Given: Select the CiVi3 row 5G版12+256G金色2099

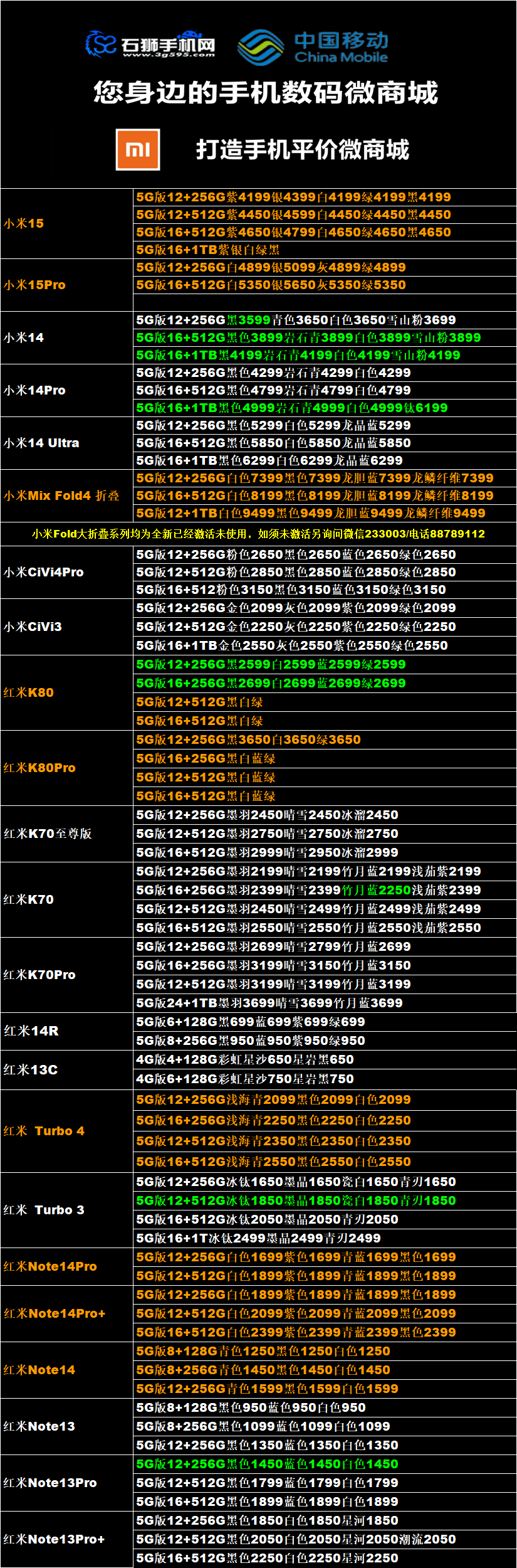Looking at the screenshot, I should (325, 608).
